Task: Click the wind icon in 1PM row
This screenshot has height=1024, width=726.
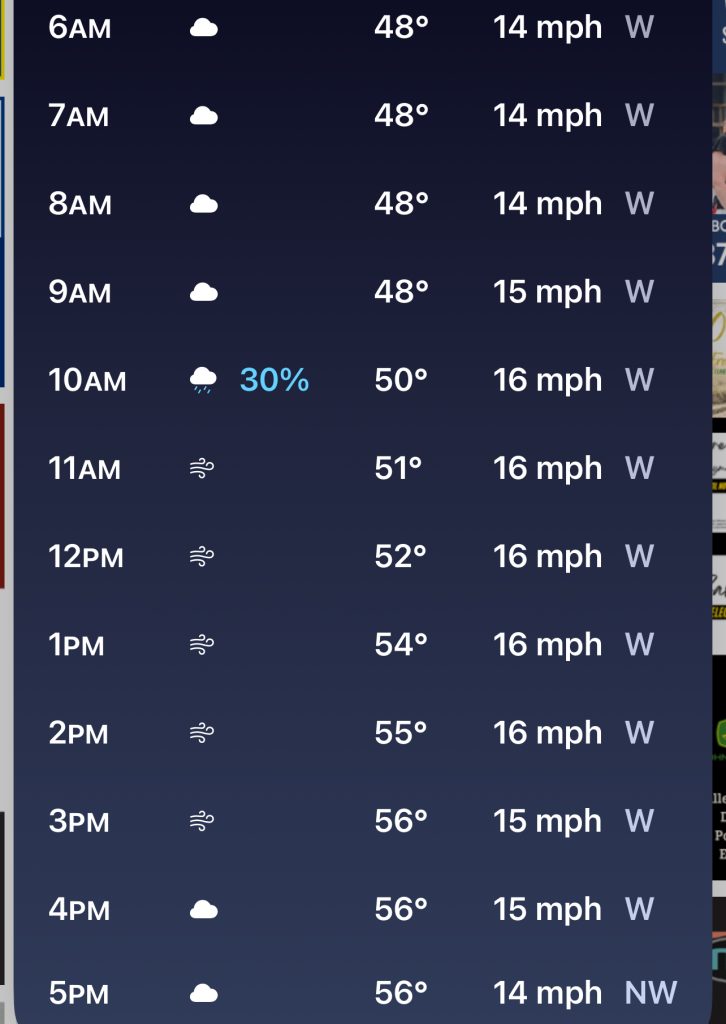Action: [x=203, y=645]
